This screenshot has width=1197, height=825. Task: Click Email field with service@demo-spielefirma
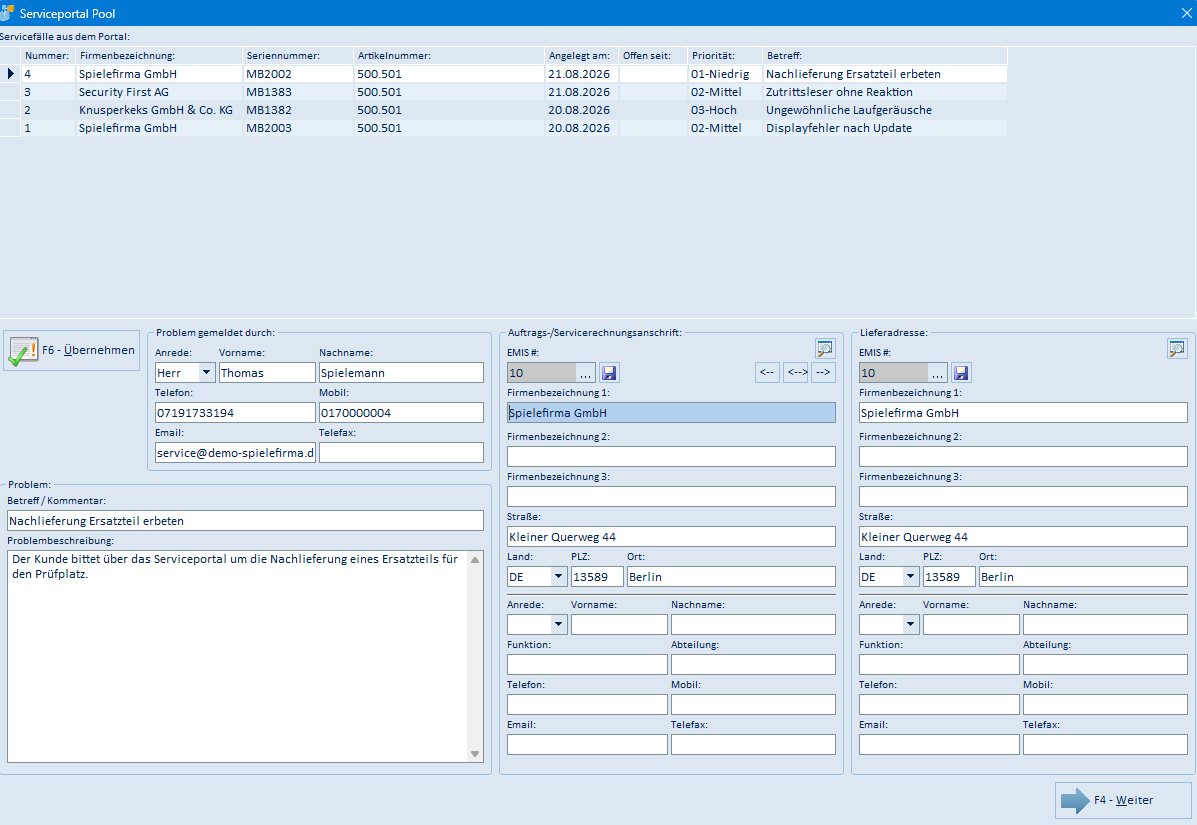click(235, 453)
